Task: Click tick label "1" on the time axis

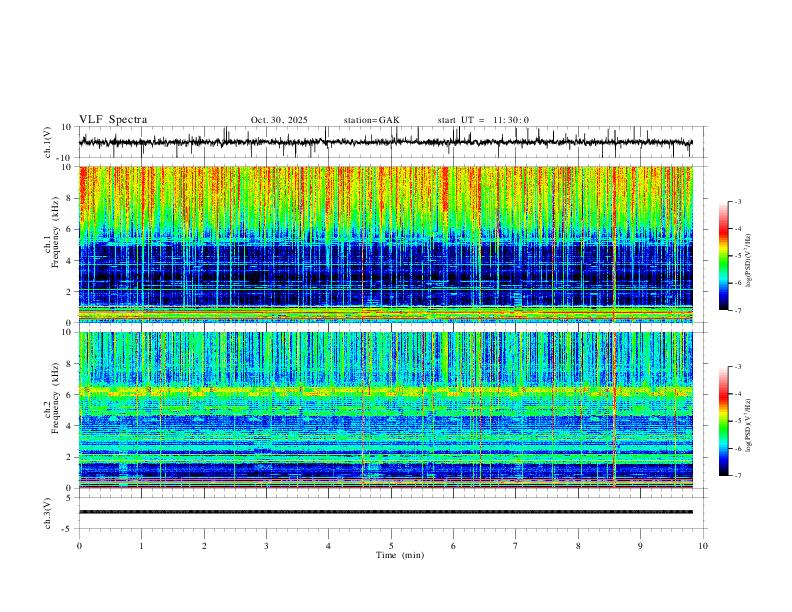Action: [141, 546]
